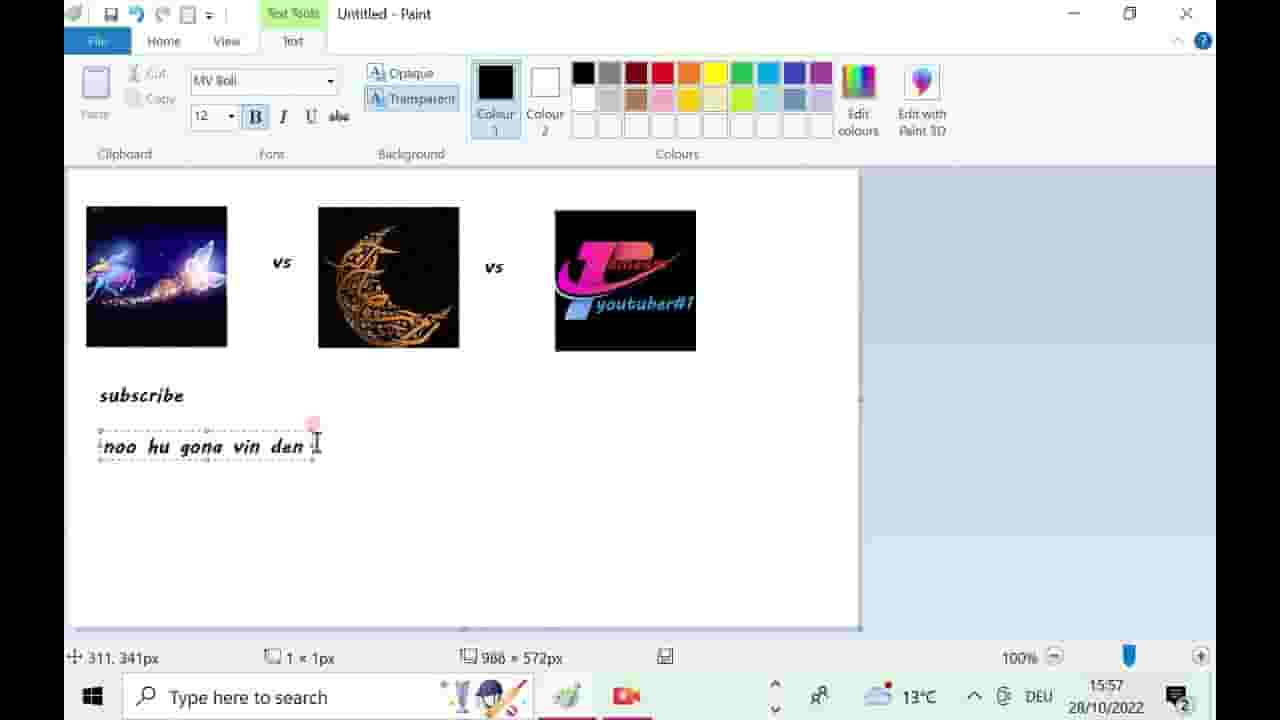Select Colour 2 background button
This screenshot has height=720, width=1280.
[x=545, y=99]
